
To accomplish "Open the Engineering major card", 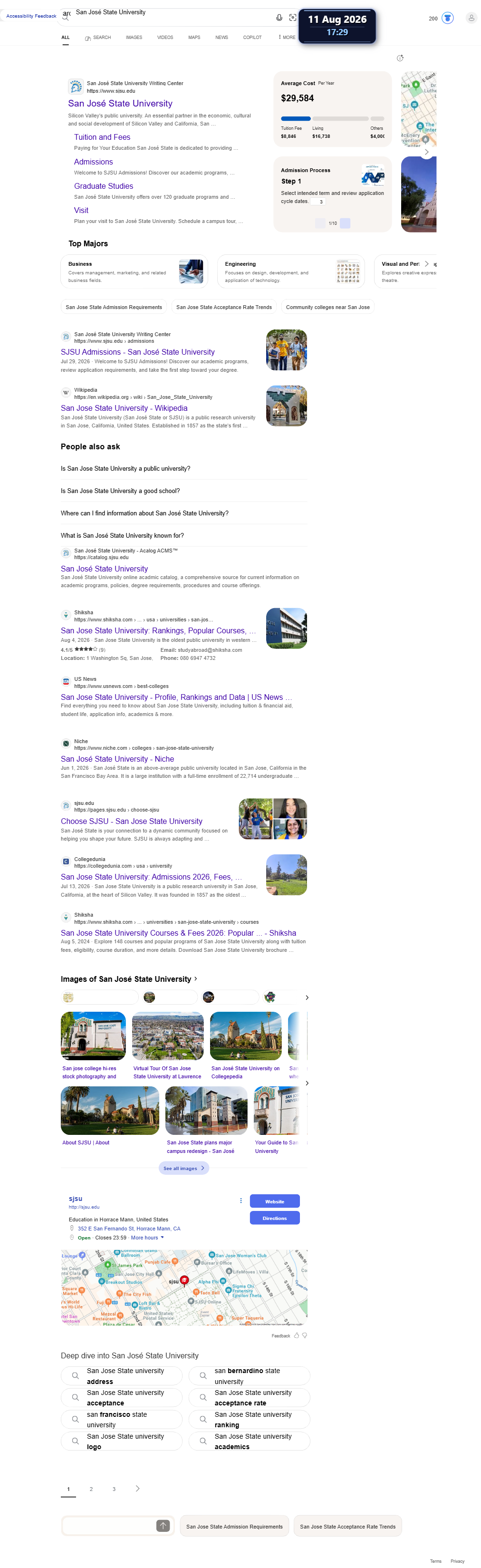I will [291, 271].
